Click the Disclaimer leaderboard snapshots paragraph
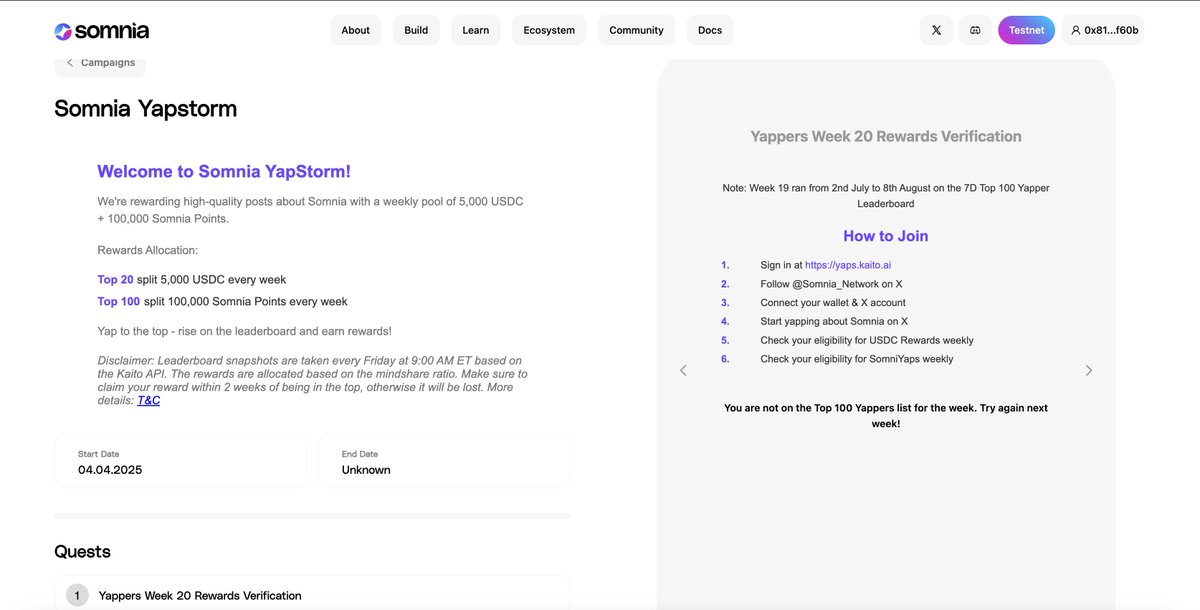Screen dimensions: 1200x610 (310, 380)
